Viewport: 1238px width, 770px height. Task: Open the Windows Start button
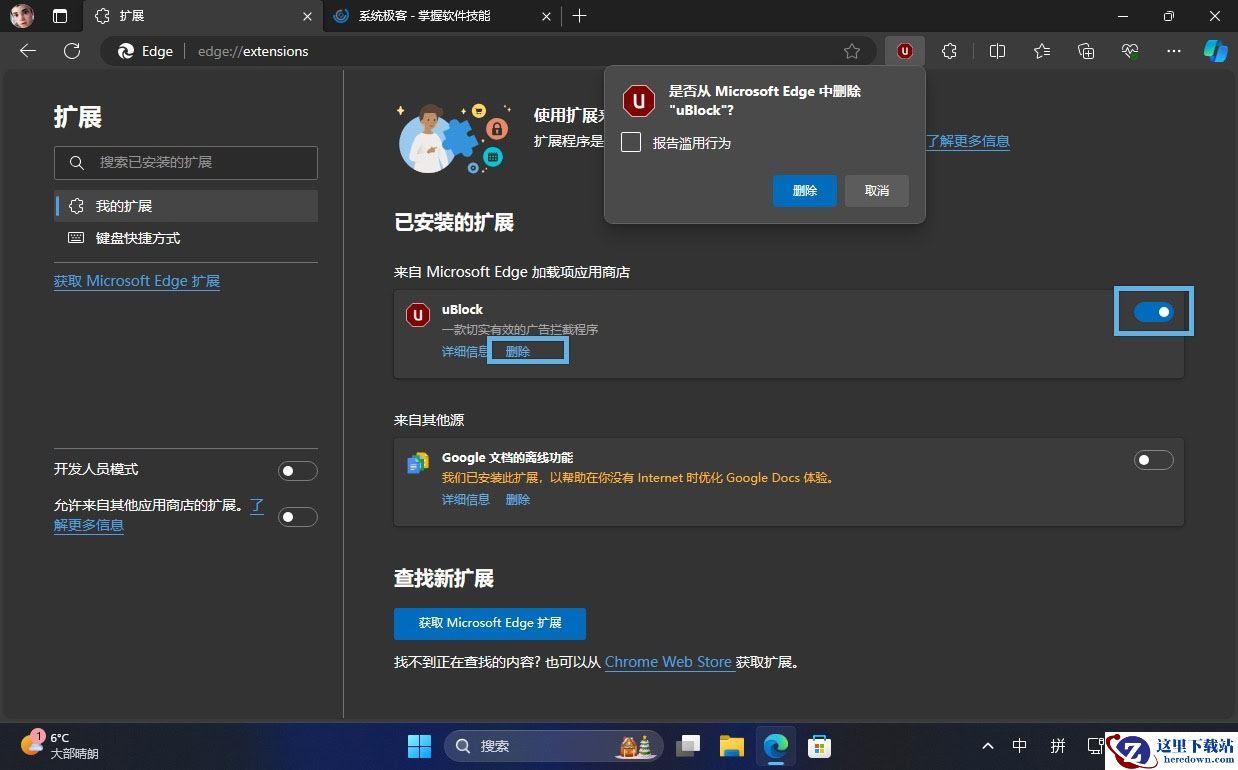pyautogui.click(x=420, y=746)
